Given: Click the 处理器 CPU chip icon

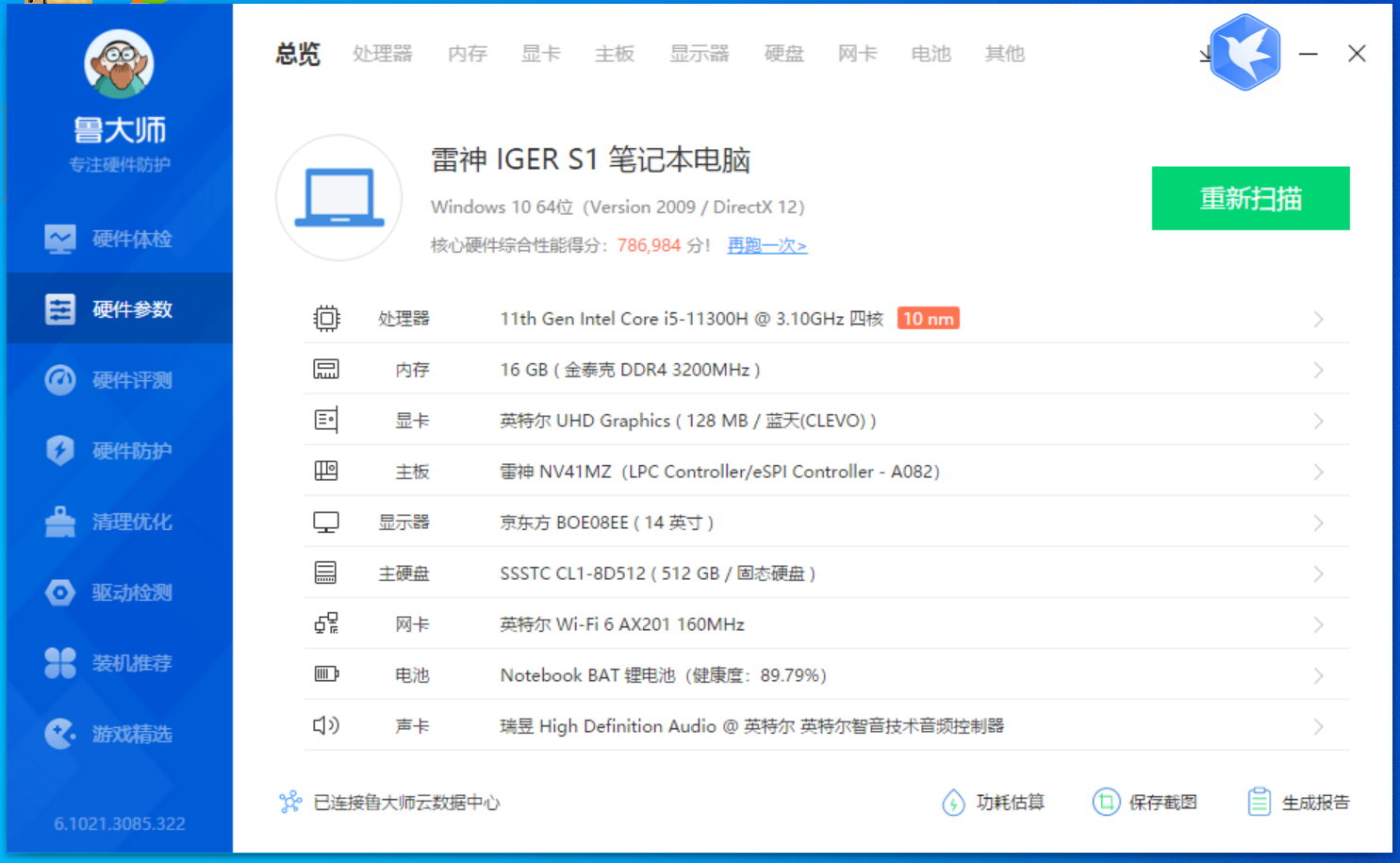Looking at the screenshot, I should click(x=326, y=319).
